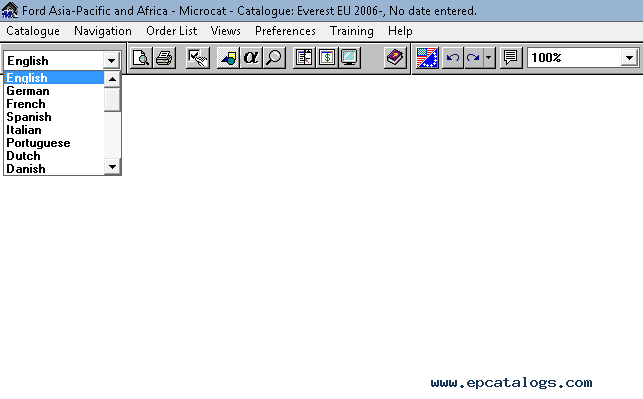Open the 100% zoom level dropdown
The image size is (643, 399).
point(629,58)
